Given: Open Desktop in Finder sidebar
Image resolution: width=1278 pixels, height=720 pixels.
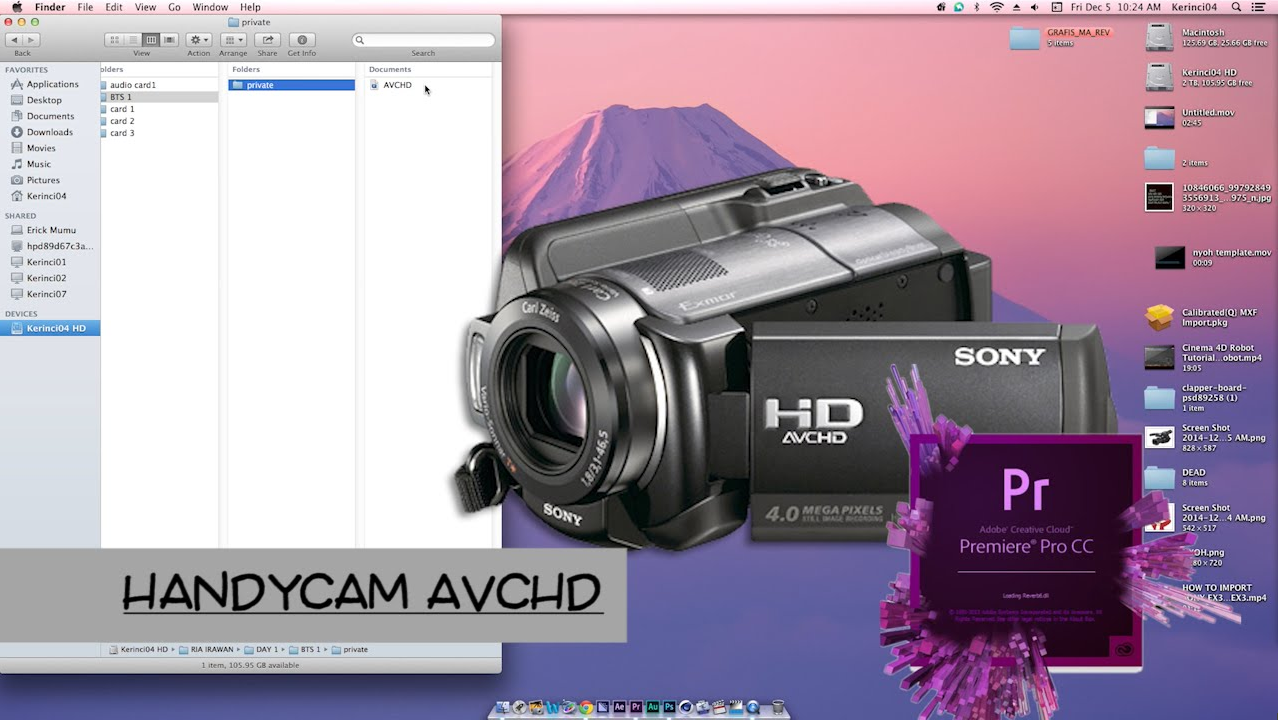Looking at the screenshot, I should [44, 100].
